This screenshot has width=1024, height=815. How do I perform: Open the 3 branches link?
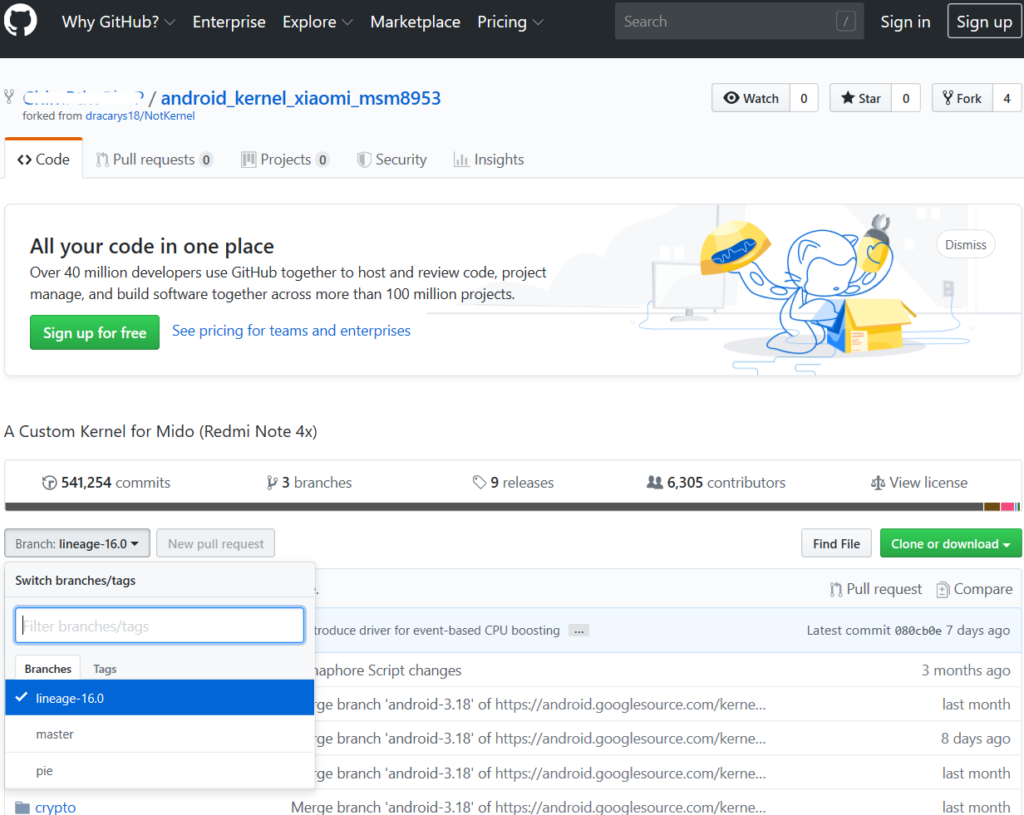coord(309,483)
